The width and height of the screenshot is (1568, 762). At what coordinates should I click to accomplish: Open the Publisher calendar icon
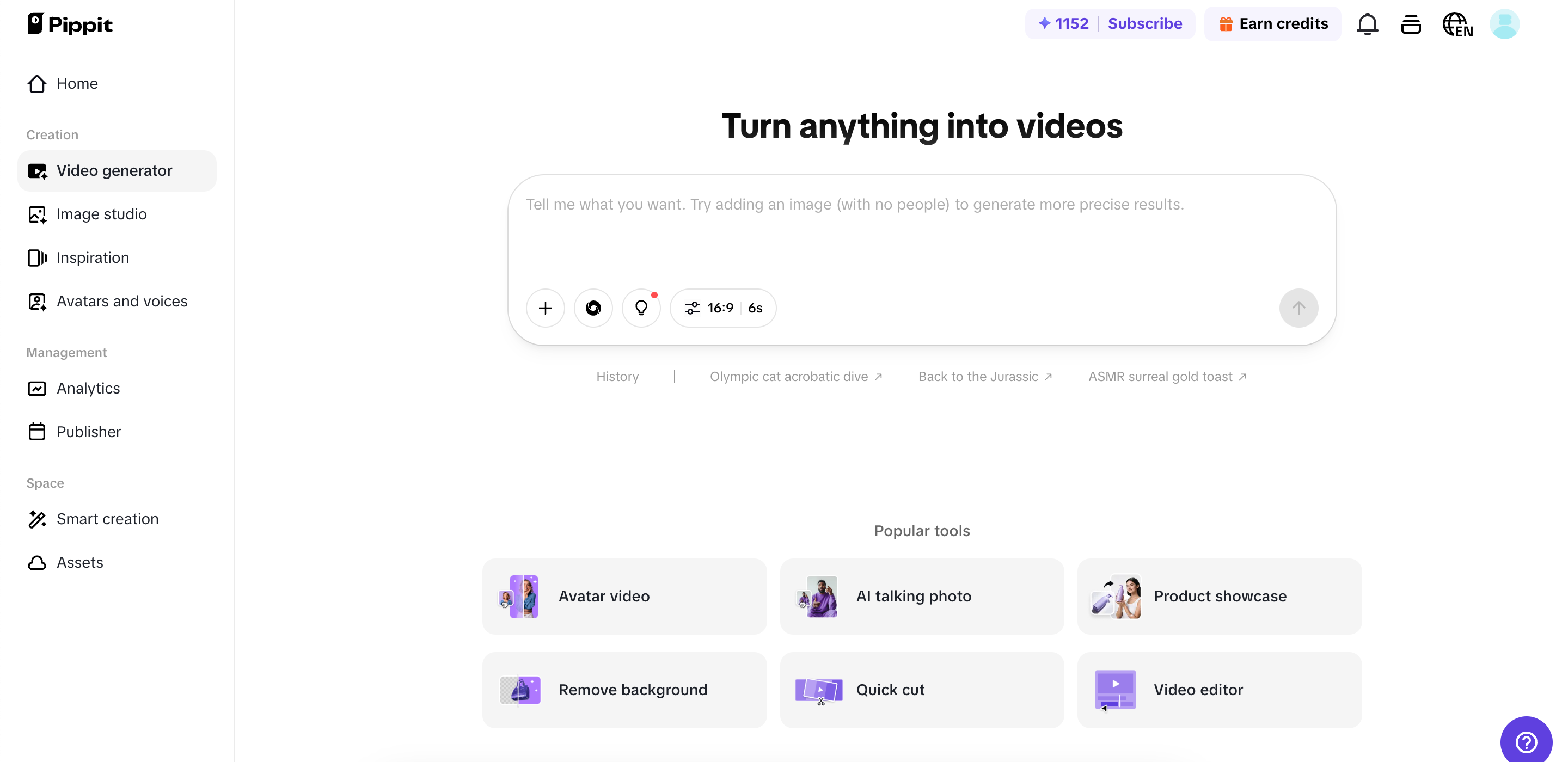point(37,432)
